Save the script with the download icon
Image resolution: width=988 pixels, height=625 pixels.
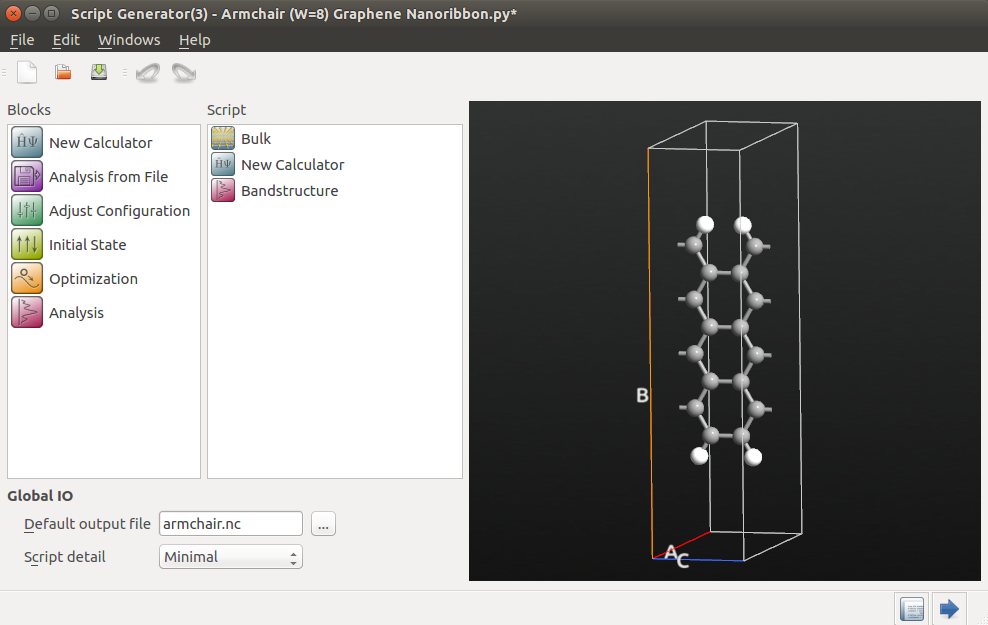(x=99, y=72)
